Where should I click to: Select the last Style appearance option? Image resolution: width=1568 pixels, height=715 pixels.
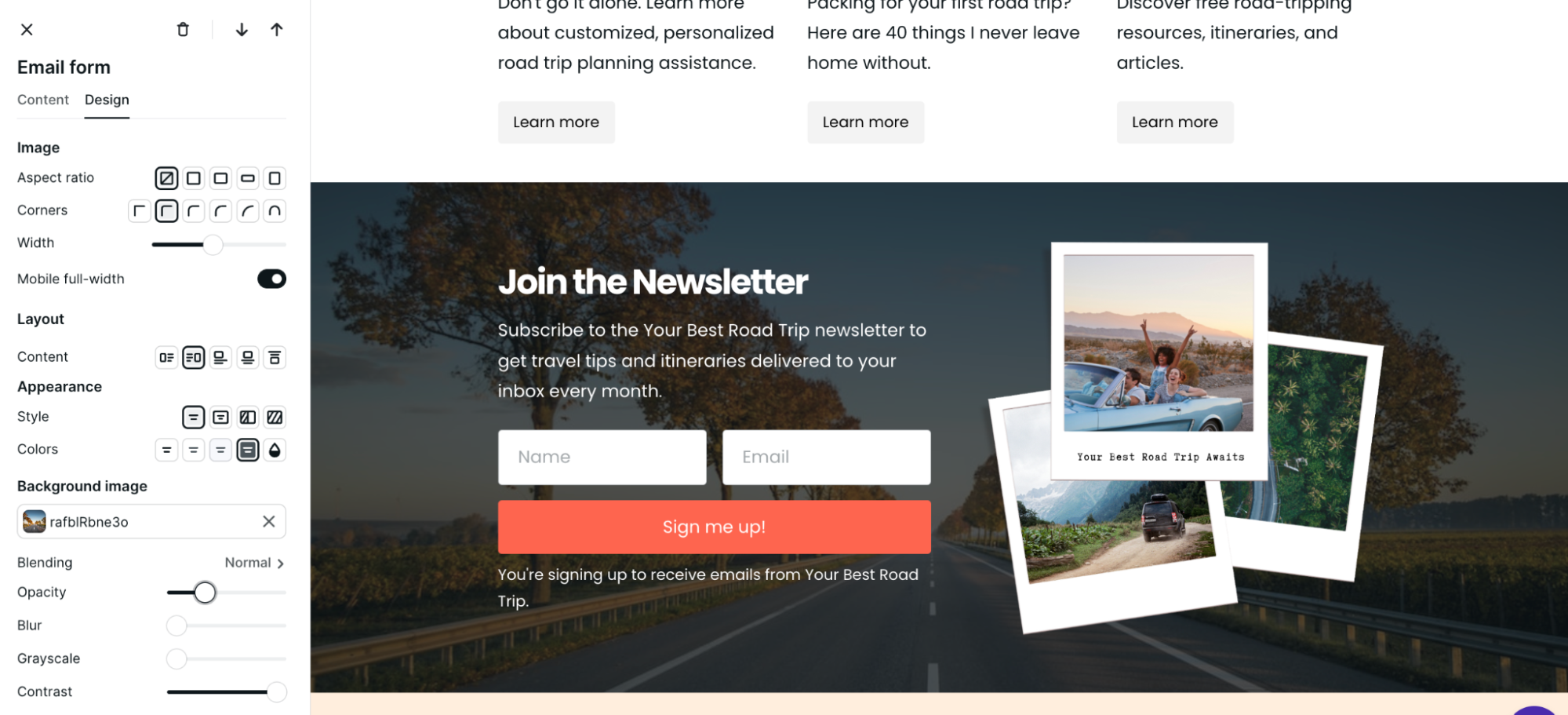tap(275, 418)
